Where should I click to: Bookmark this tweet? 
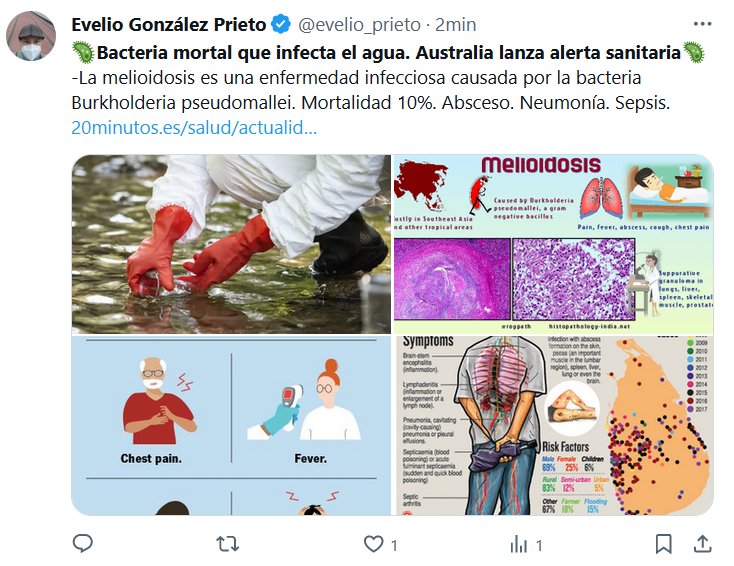coord(663,544)
